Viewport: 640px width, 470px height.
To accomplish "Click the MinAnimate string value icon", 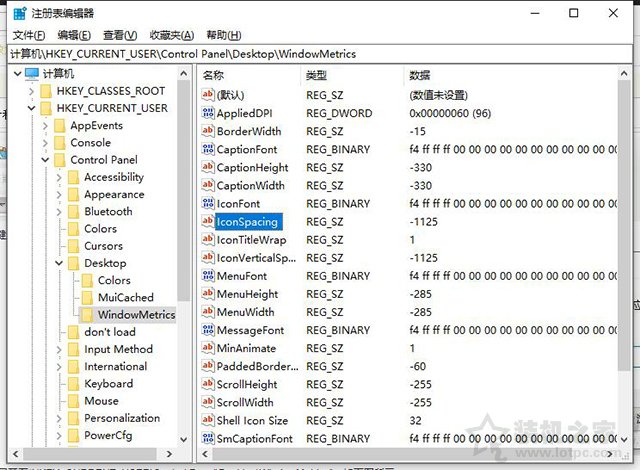I will (x=208, y=348).
